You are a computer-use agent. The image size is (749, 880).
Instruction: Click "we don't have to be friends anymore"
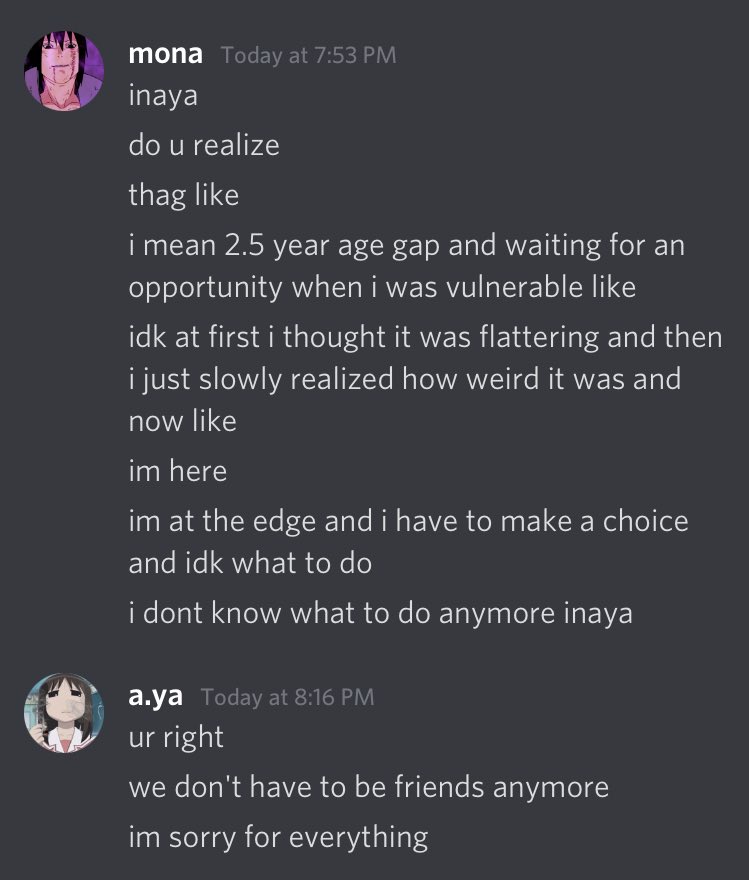point(368,787)
